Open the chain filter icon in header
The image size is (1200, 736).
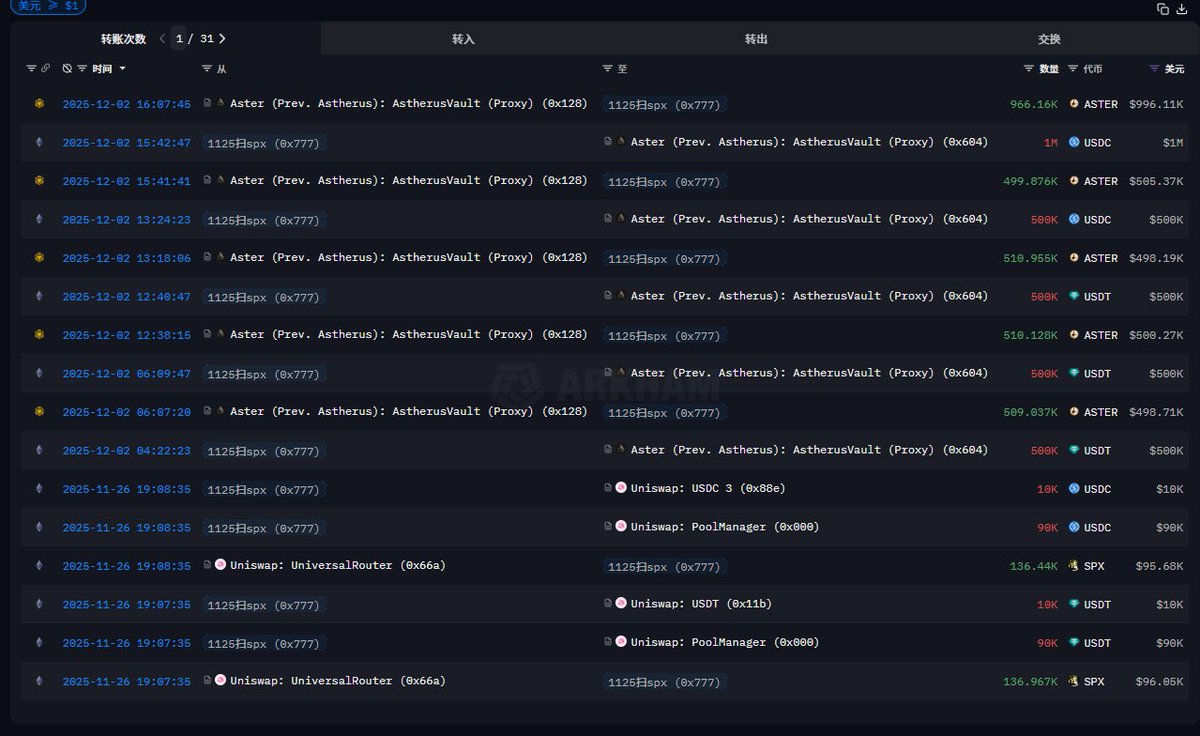[31, 68]
